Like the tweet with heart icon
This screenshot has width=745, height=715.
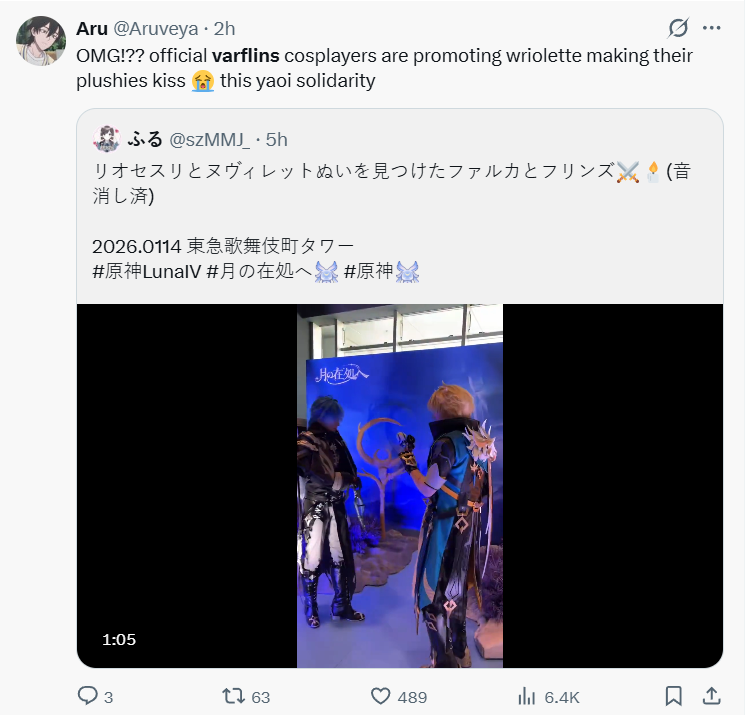[x=380, y=696]
